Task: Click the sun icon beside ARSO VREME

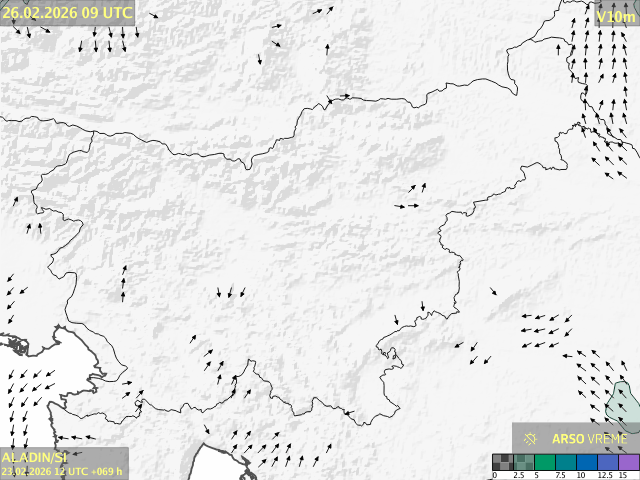Action: pyautogui.click(x=531, y=438)
